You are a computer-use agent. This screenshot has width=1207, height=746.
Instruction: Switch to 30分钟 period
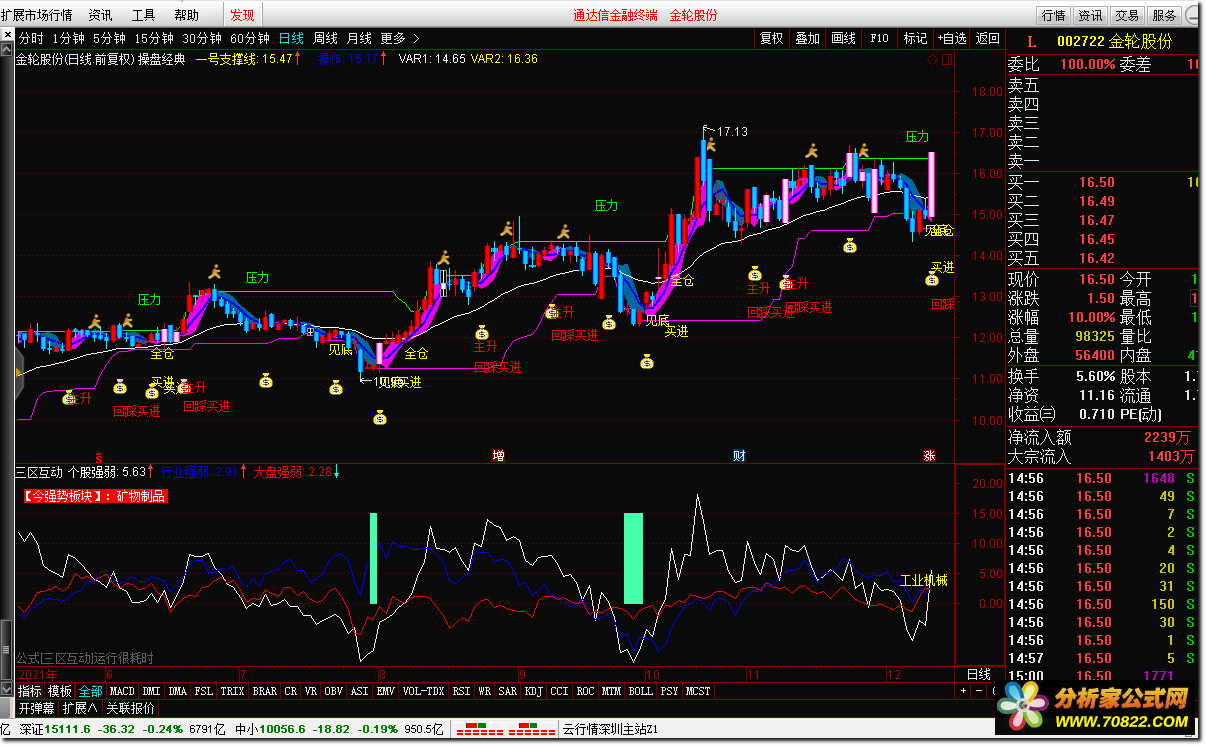(x=201, y=38)
